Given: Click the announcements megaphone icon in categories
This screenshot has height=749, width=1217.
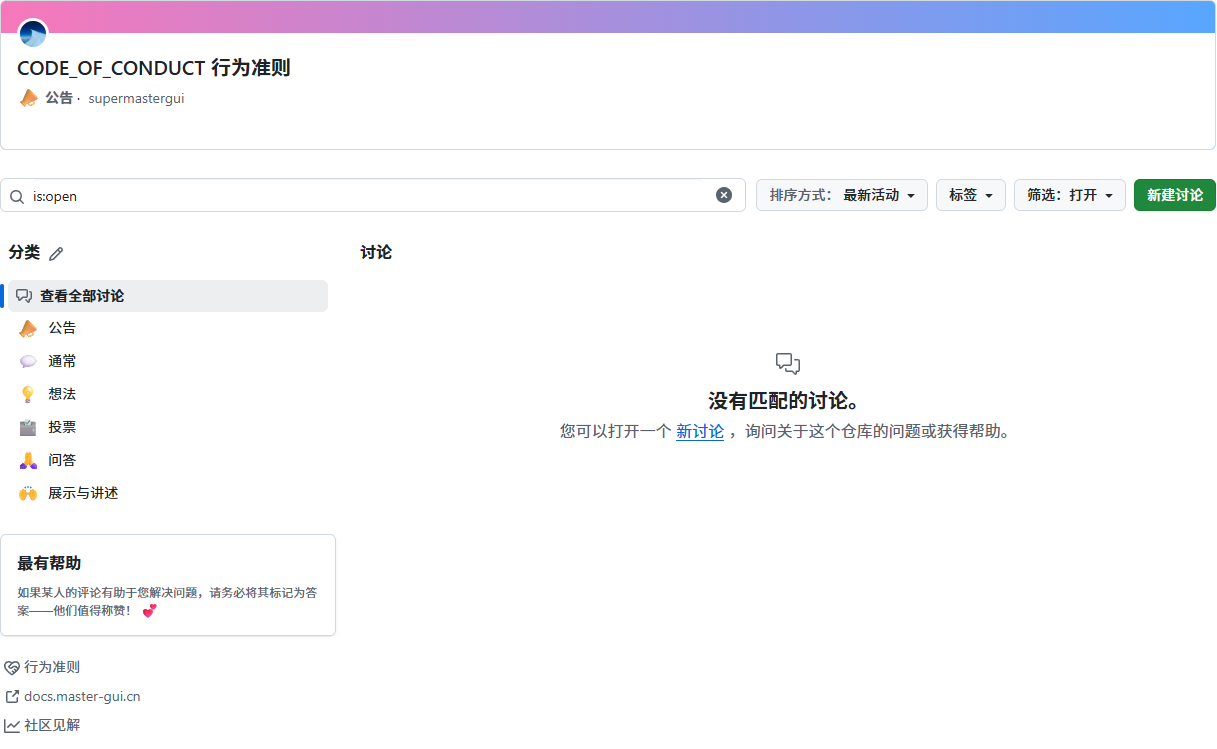Looking at the screenshot, I should [x=28, y=328].
